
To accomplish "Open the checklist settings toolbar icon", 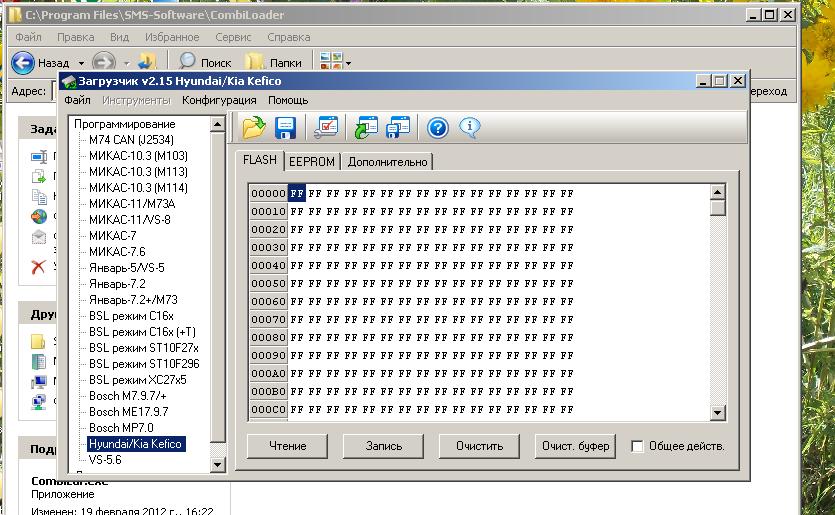I will [326, 128].
